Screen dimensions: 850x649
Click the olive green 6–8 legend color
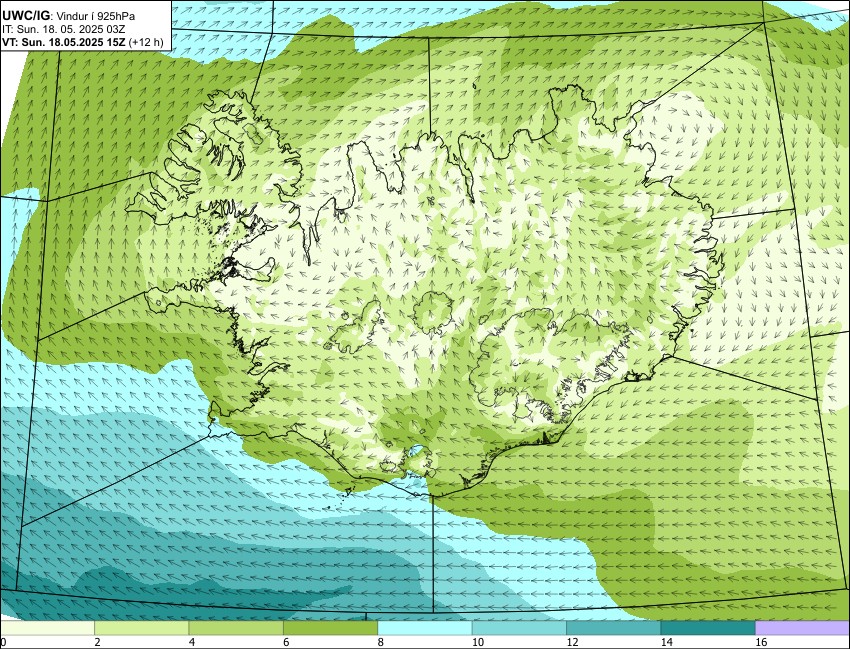click(x=330, y=628)
